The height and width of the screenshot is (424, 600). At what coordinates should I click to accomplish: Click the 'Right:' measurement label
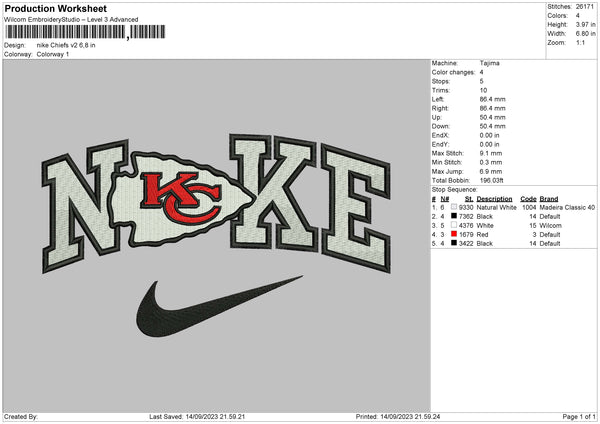tap(440, 108)
